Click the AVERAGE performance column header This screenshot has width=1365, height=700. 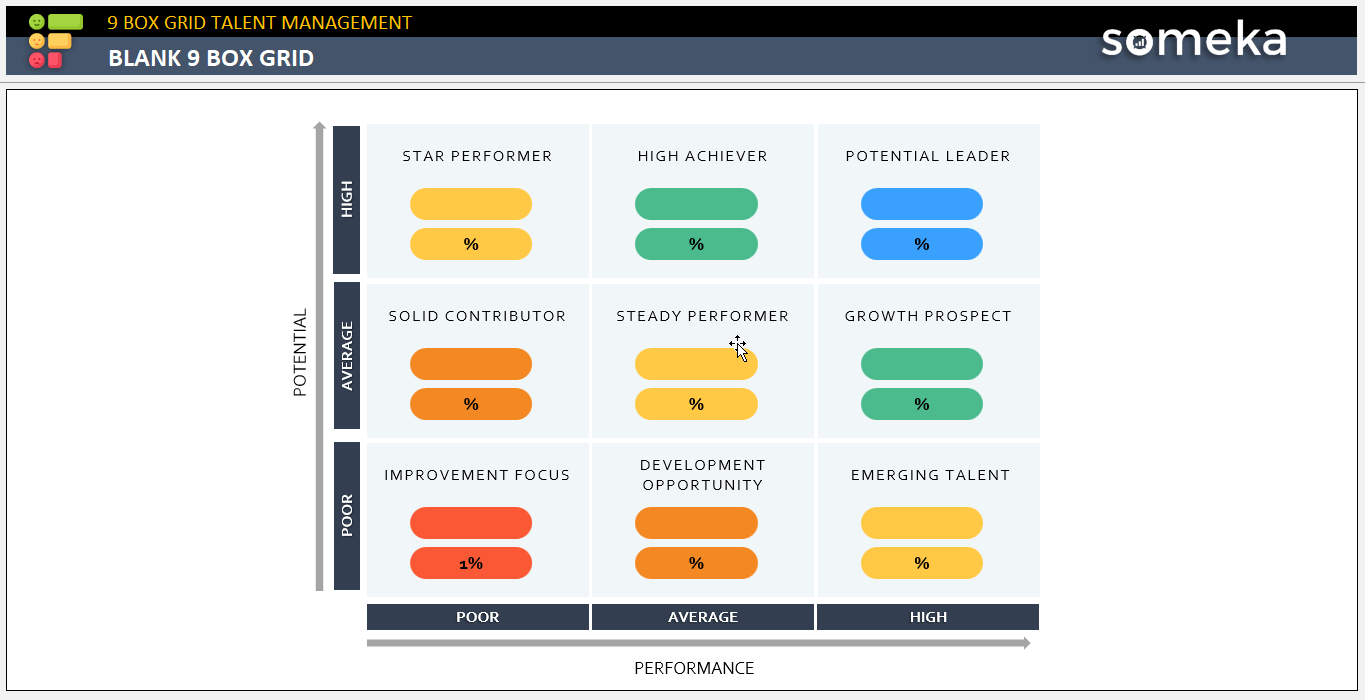pos(702,617)
